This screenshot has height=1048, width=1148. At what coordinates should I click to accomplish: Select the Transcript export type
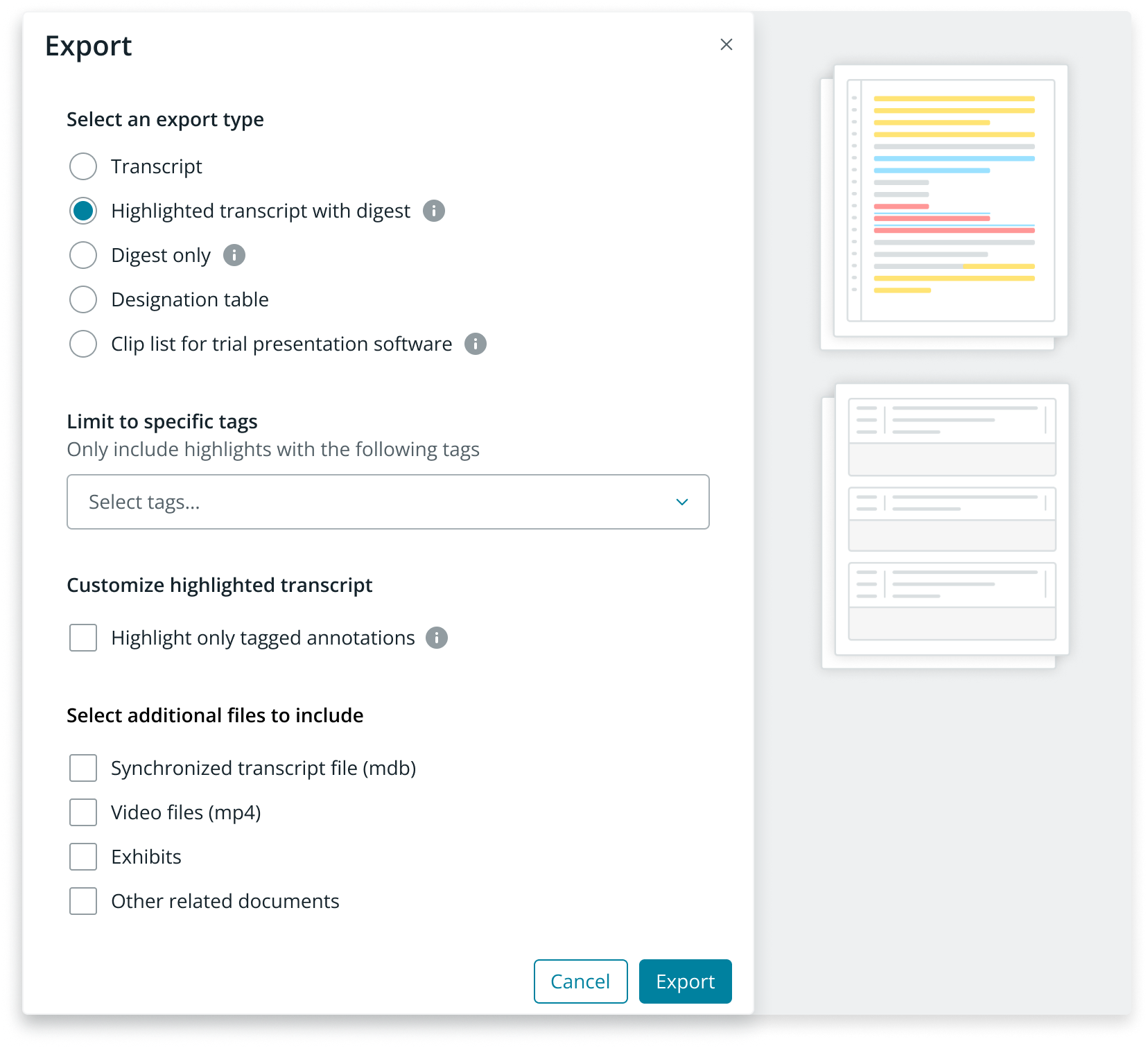pos(82,166)
